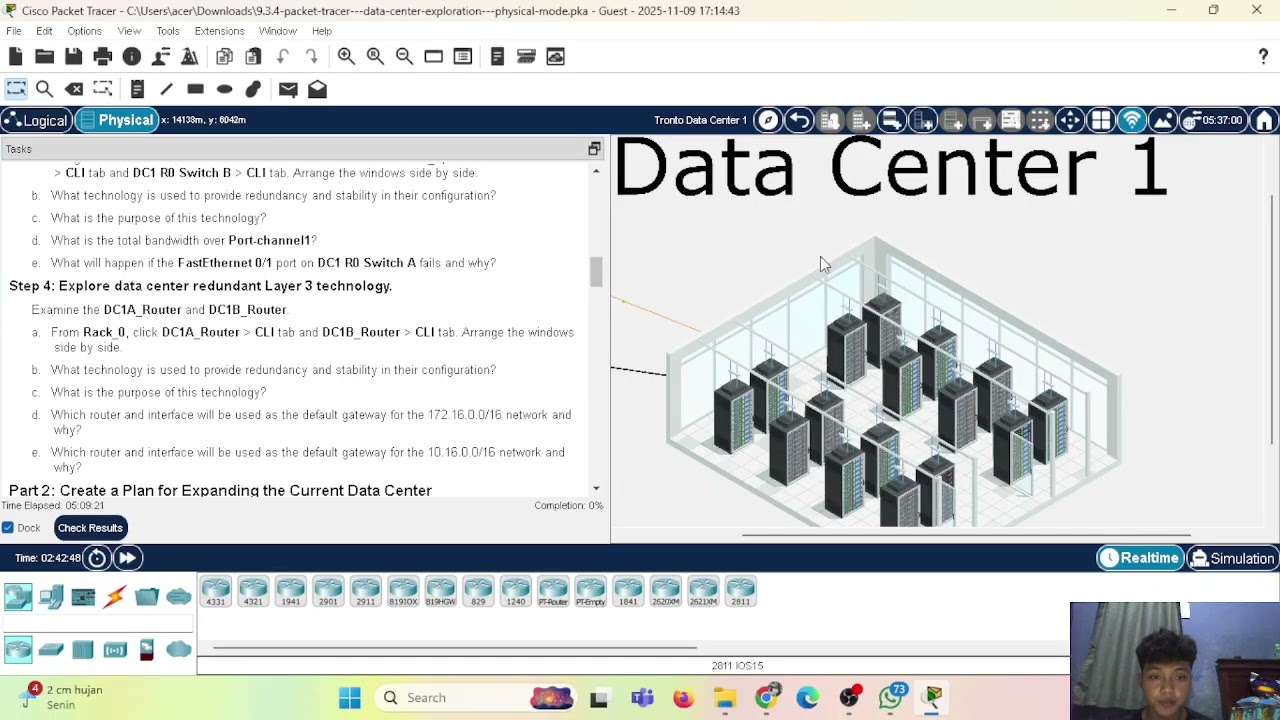Open the Extensions menu
The width and height of the screenshot is (1280, 720).
tap(219, 31)
